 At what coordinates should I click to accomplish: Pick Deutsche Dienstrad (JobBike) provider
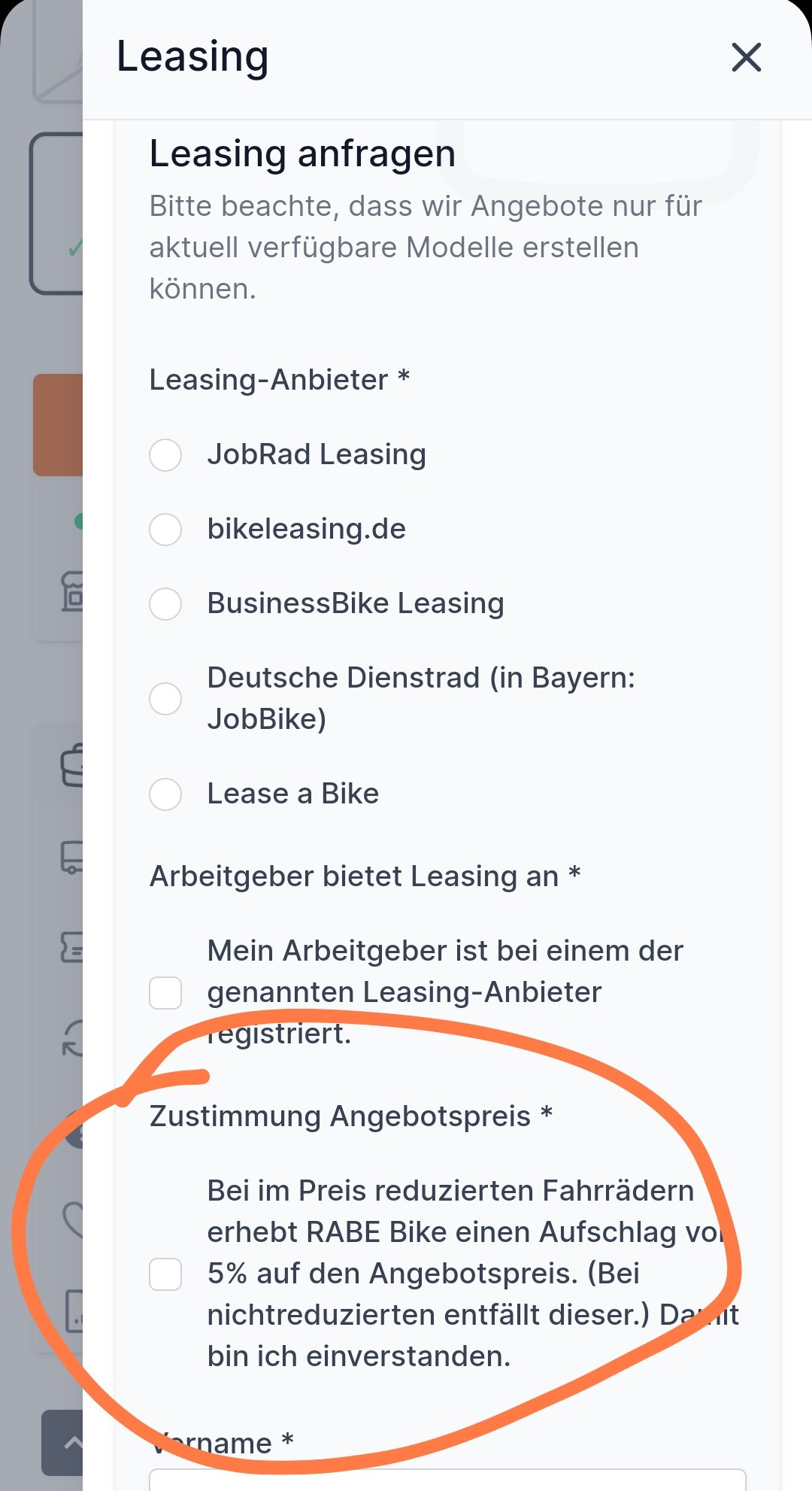(165, 699)
